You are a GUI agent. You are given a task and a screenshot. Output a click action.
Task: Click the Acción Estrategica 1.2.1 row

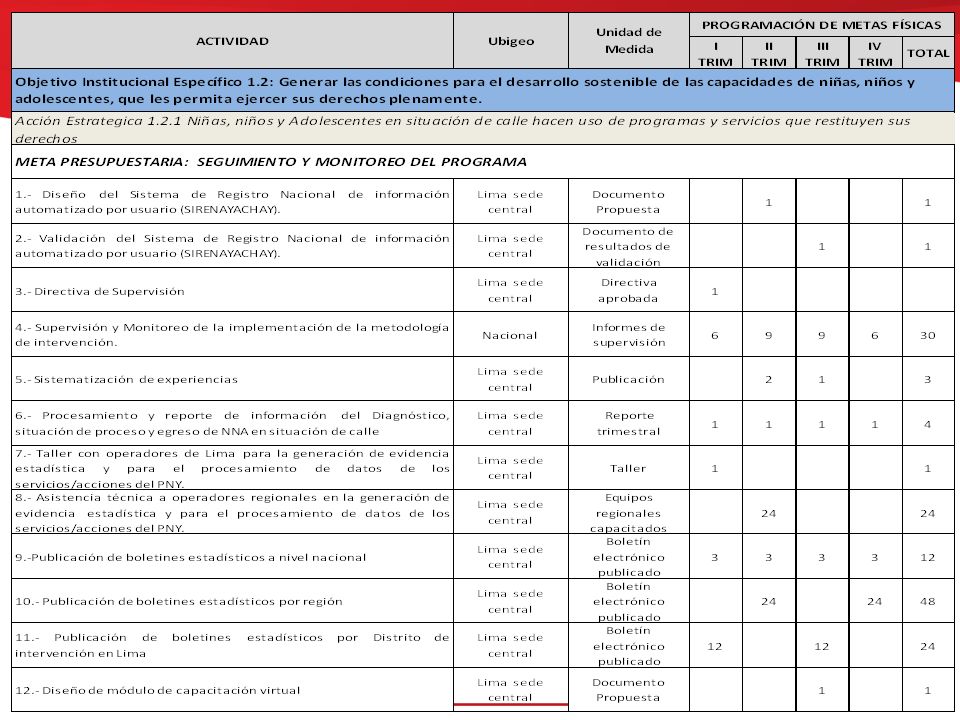[482, 129]
